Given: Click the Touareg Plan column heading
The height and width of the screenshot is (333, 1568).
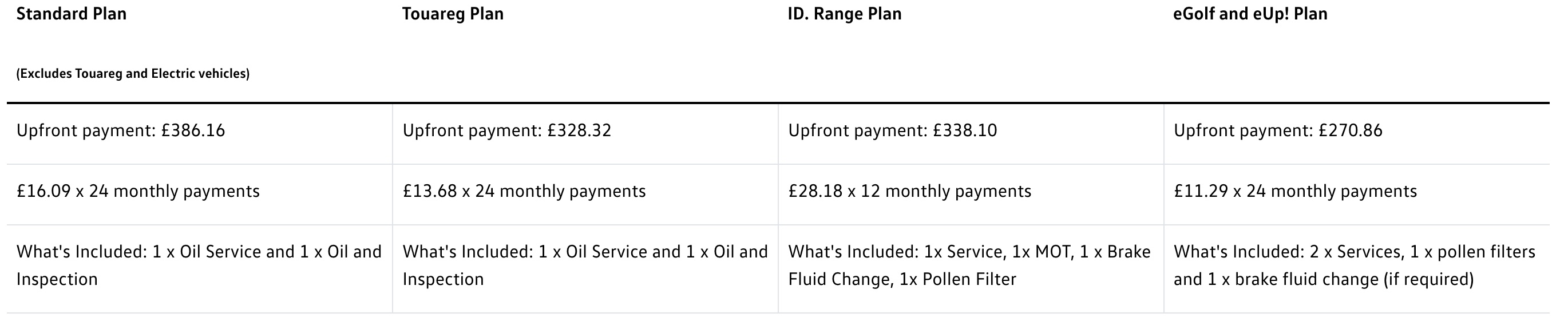Looking at the screenshot, I should [x=453, y=14].
